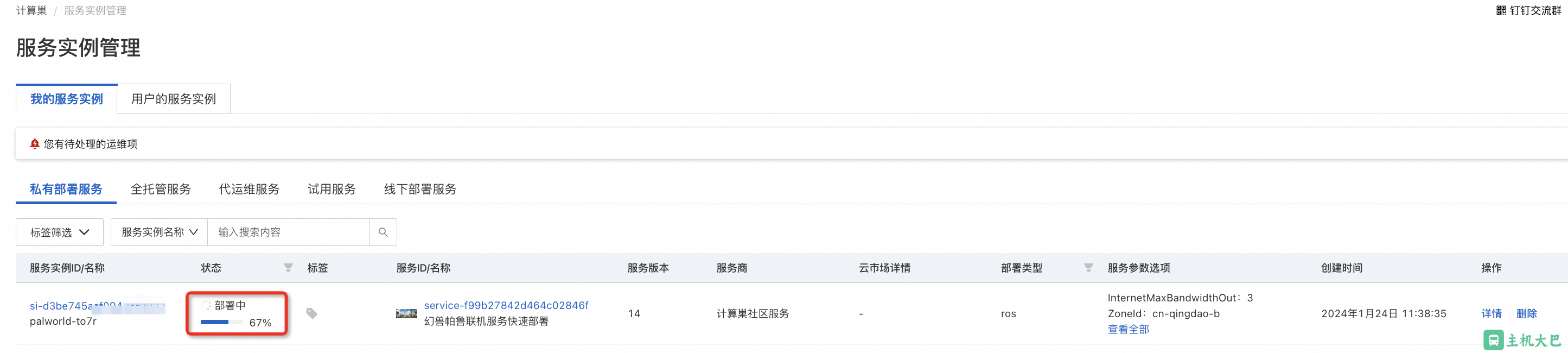Viewport: 1568px width, 353px height.
Task: Click the deploying spinner status icon
Action: 206,305
